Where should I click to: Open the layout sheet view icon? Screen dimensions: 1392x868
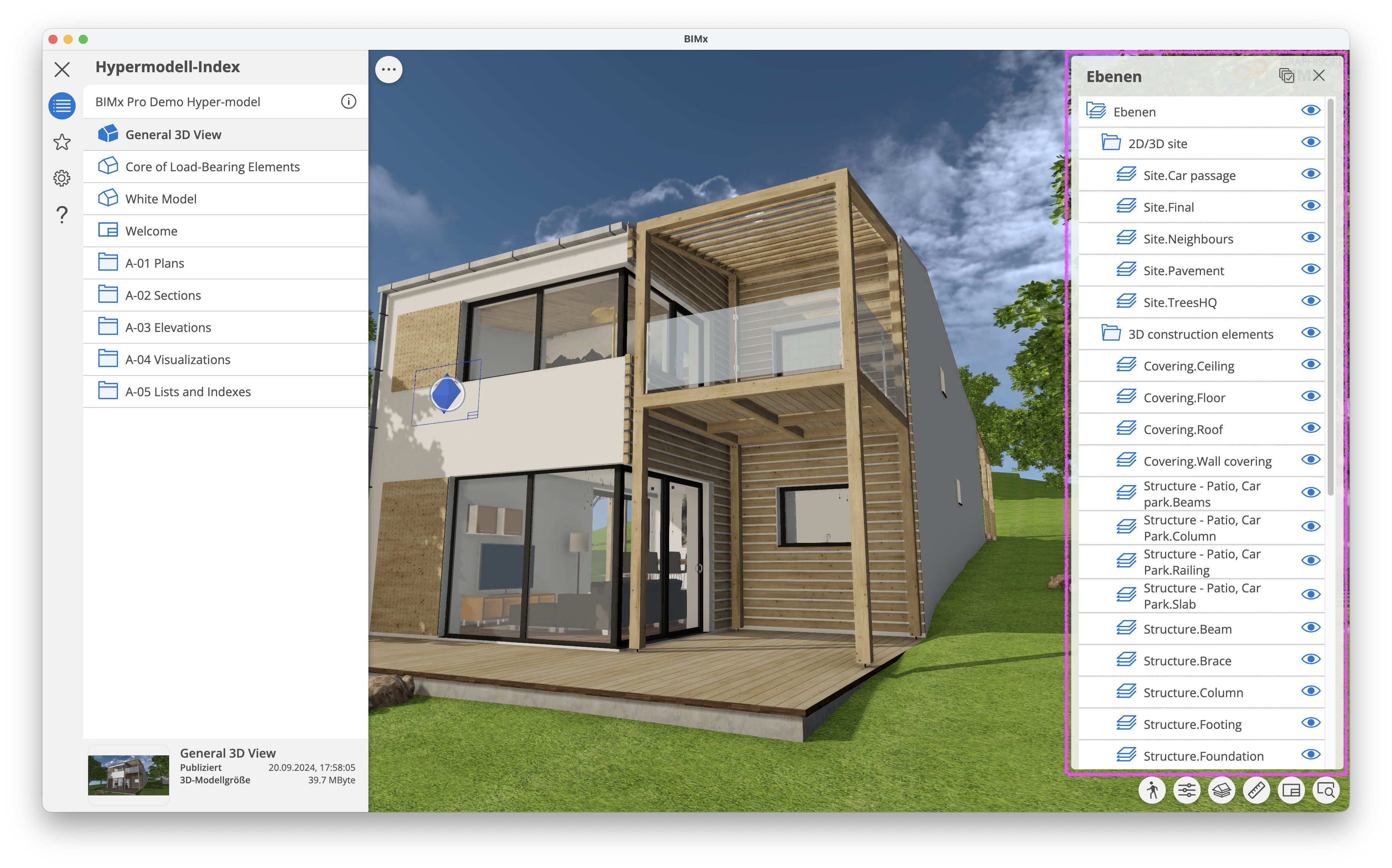click(x=1291, y=790)
